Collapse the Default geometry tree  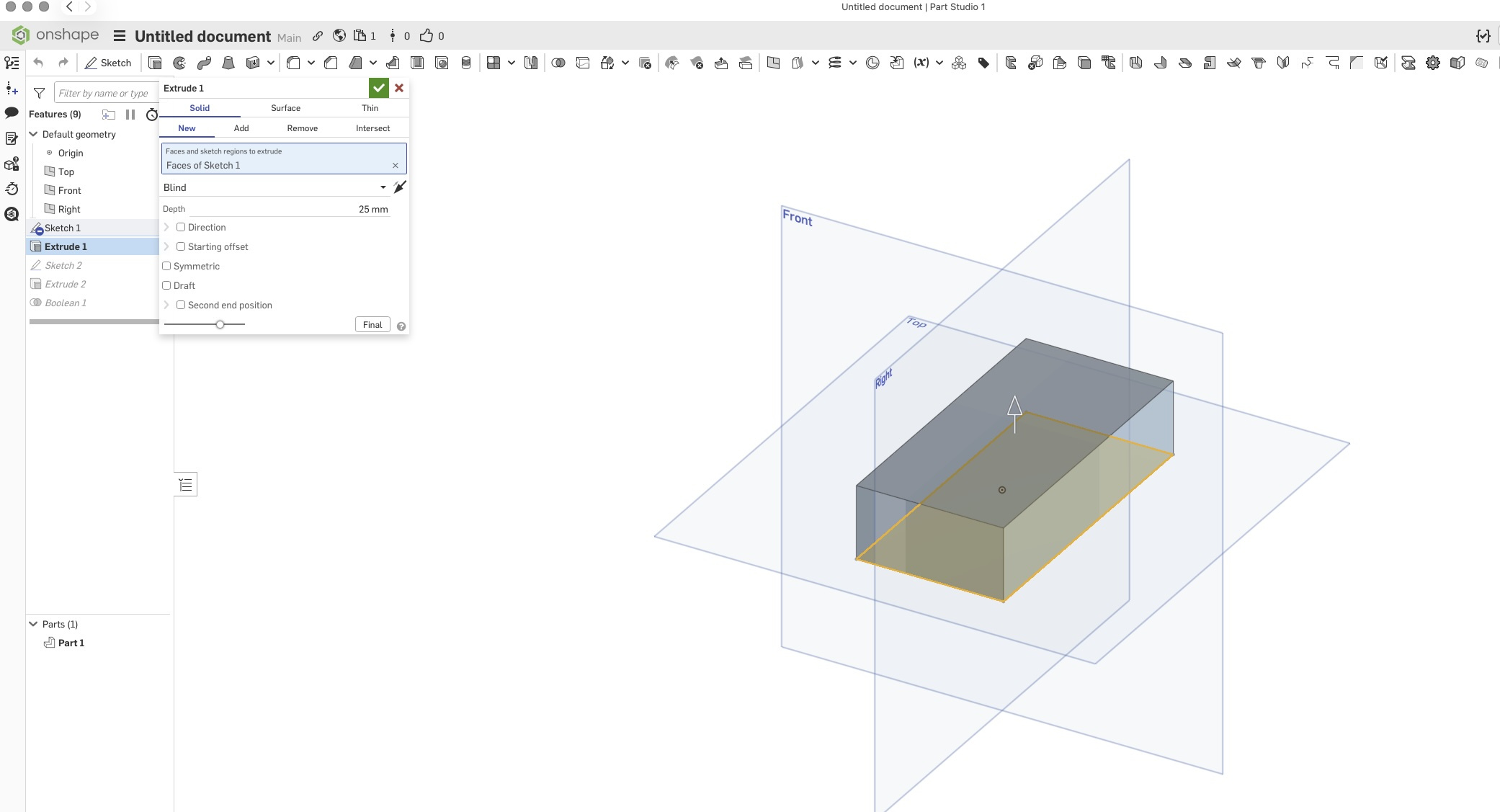33,134
